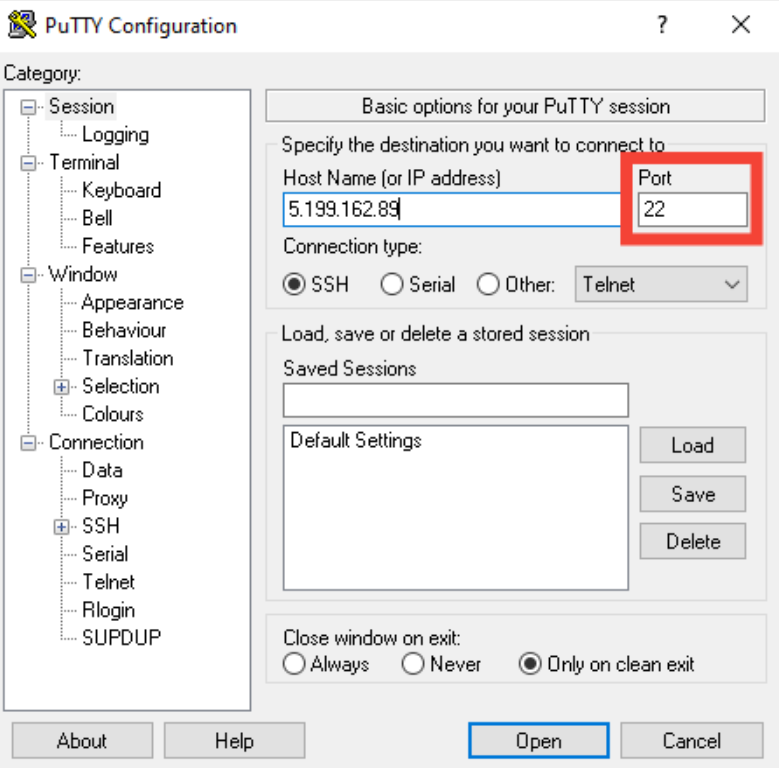Select Colours in the category tree

112,414
